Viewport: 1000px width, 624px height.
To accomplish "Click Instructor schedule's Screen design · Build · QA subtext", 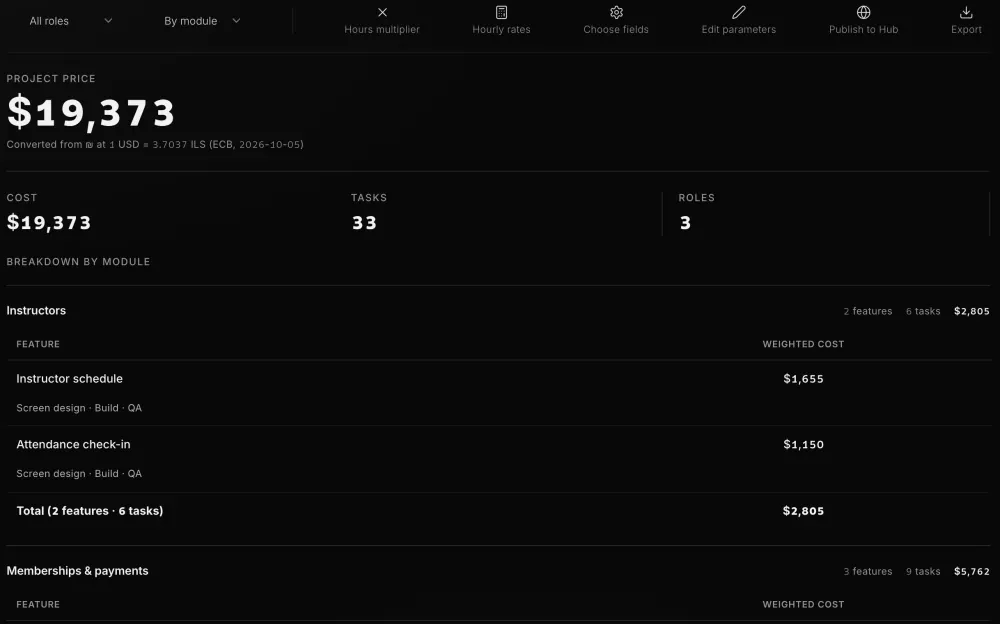I will click(x=79, y=408).
